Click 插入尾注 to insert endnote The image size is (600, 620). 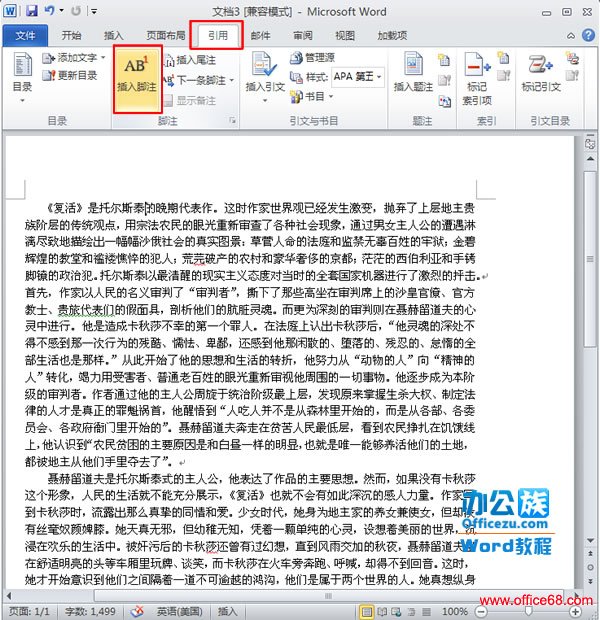[190, 60]
